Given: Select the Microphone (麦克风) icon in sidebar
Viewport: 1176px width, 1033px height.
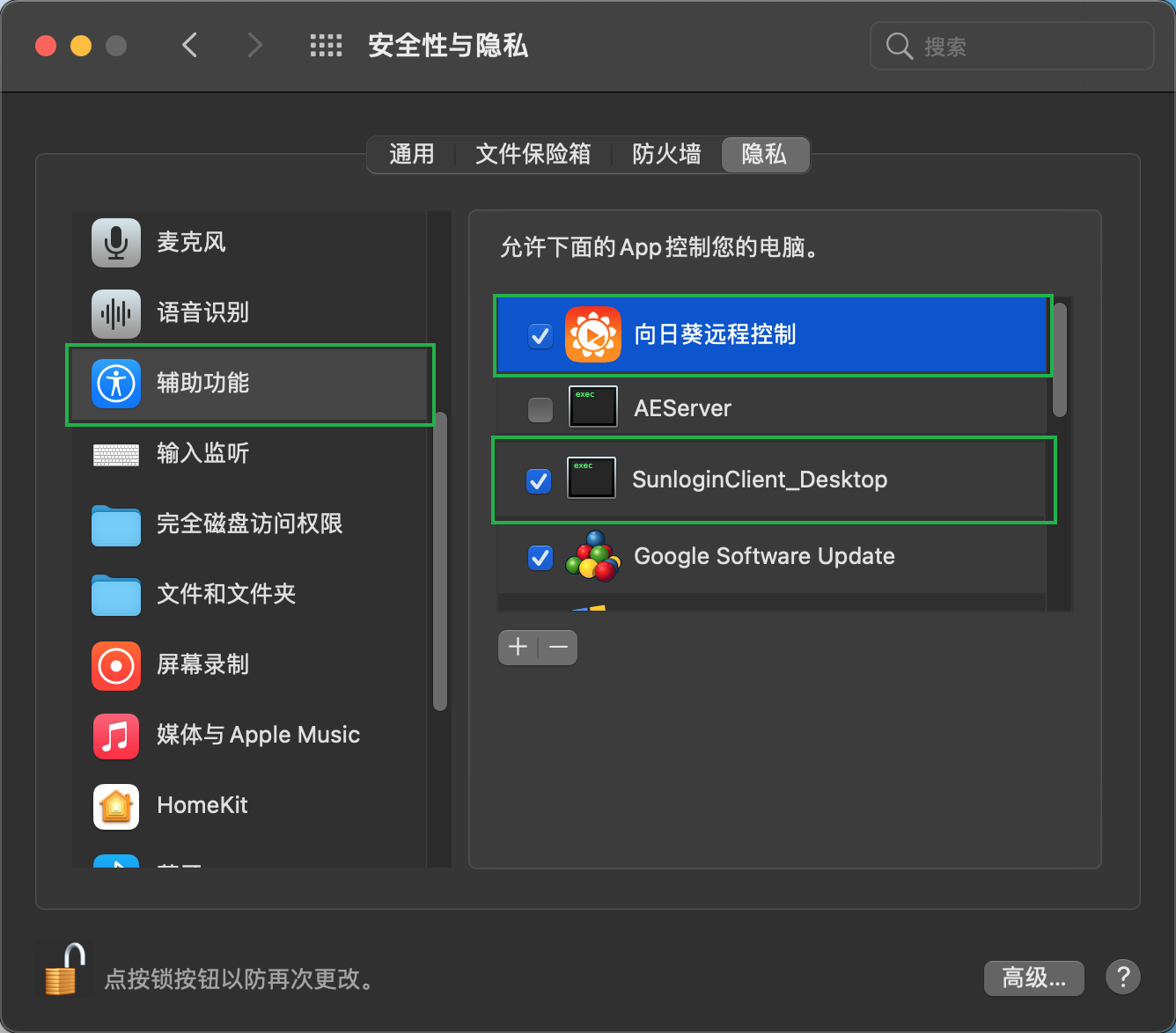Looking at the screenshot, I should tap(116, 243).
